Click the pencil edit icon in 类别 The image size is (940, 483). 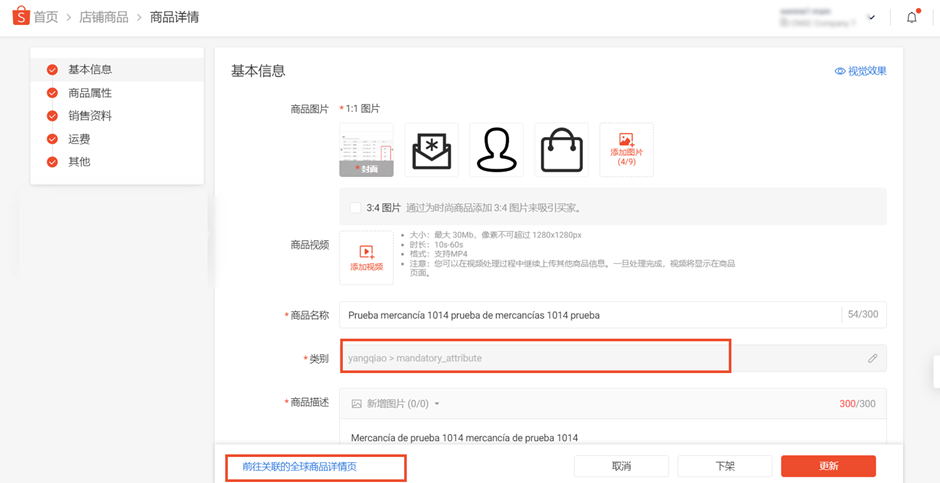(x=872, y=358)
